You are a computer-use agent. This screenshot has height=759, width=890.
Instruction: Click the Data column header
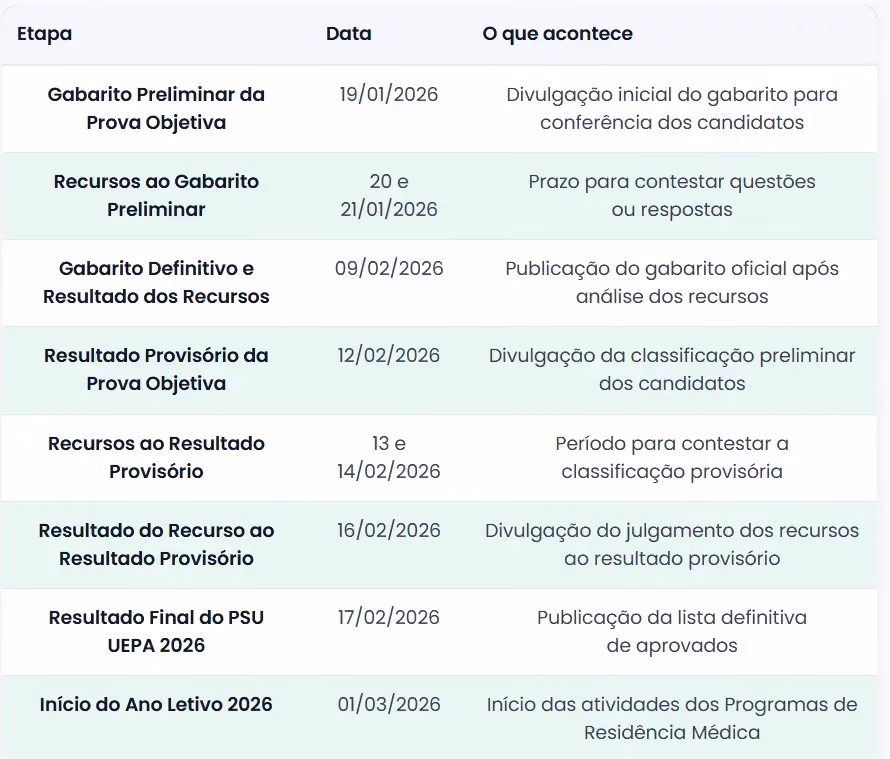(x=349, y=33)
